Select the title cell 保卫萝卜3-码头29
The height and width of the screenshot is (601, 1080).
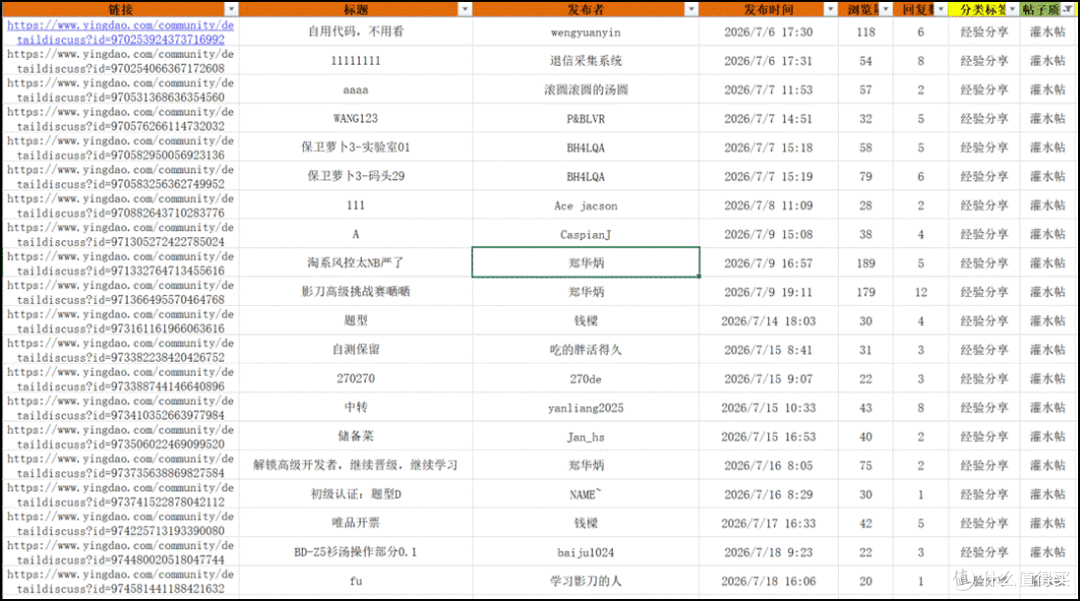355,176
